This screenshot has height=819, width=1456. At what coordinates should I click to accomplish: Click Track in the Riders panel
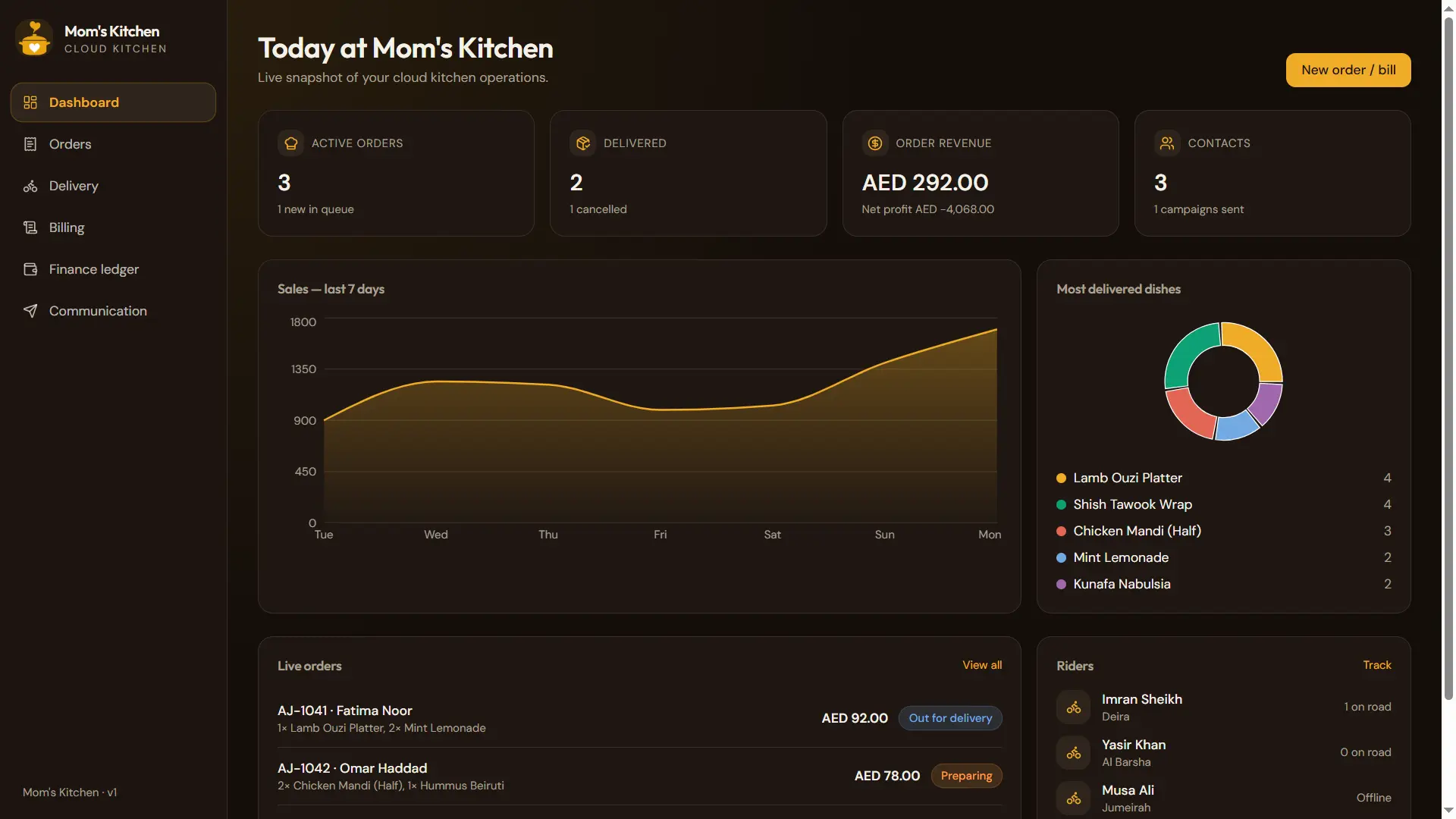click(1377, 665)
